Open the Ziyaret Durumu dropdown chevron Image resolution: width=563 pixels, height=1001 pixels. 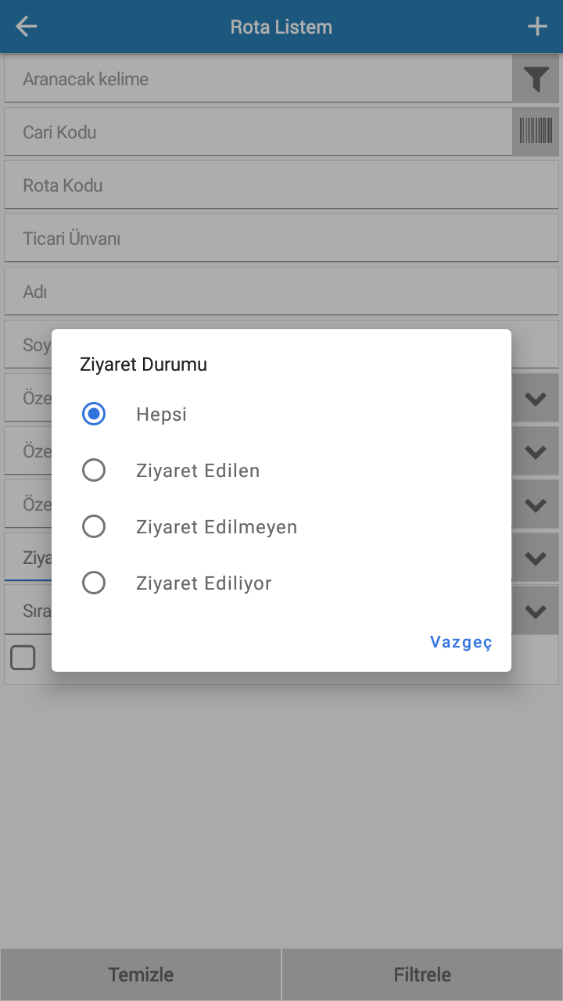click(x=536, y=558)
